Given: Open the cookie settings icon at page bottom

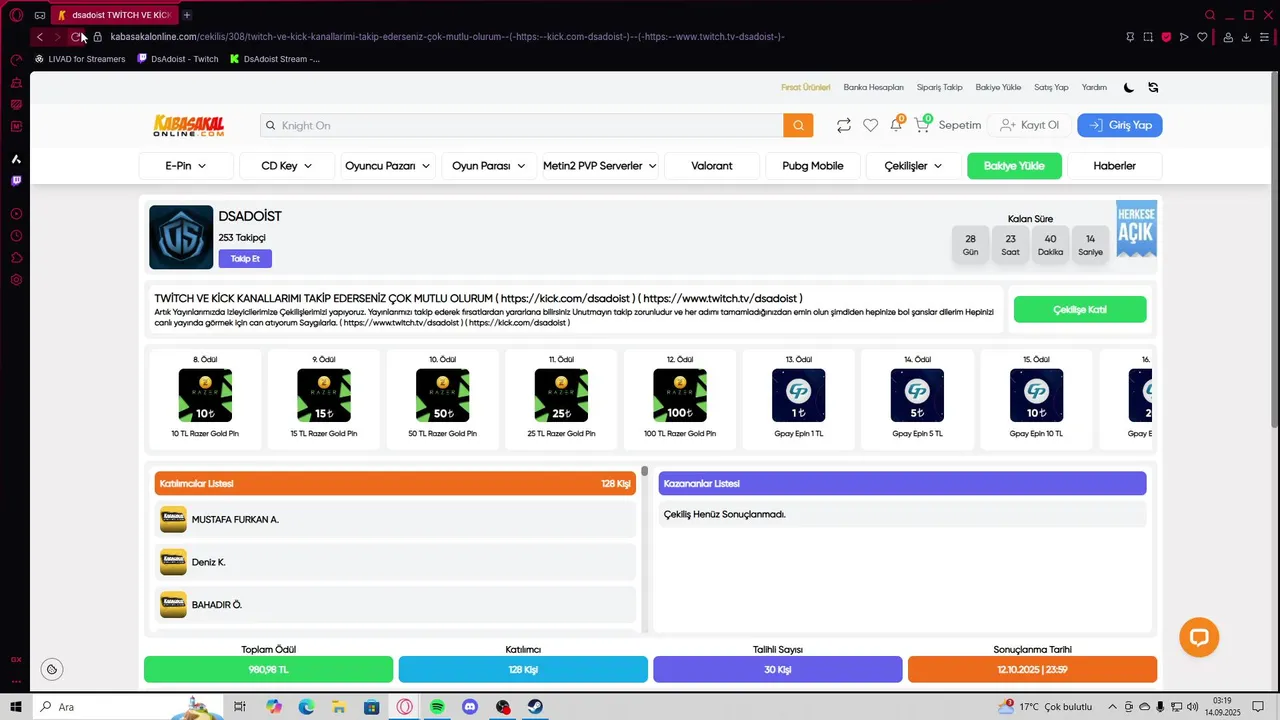Looking at the screenshot, I should pos(52,669).
